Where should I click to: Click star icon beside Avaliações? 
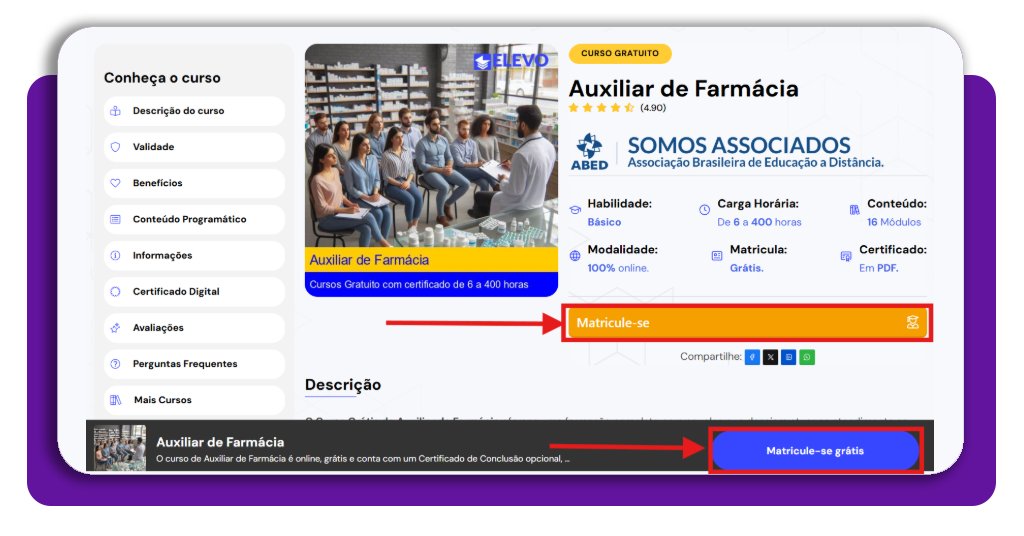tap(116, 328)
